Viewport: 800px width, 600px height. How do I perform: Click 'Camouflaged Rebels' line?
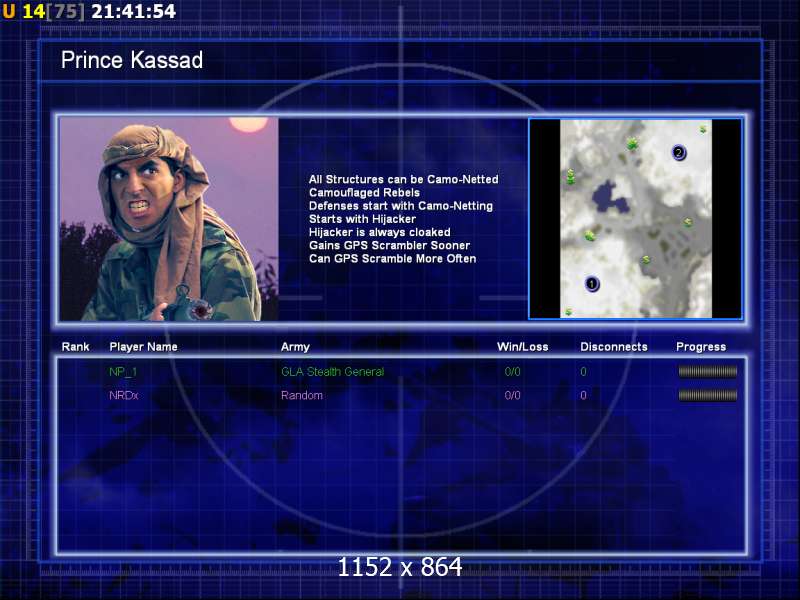(364, 192)
